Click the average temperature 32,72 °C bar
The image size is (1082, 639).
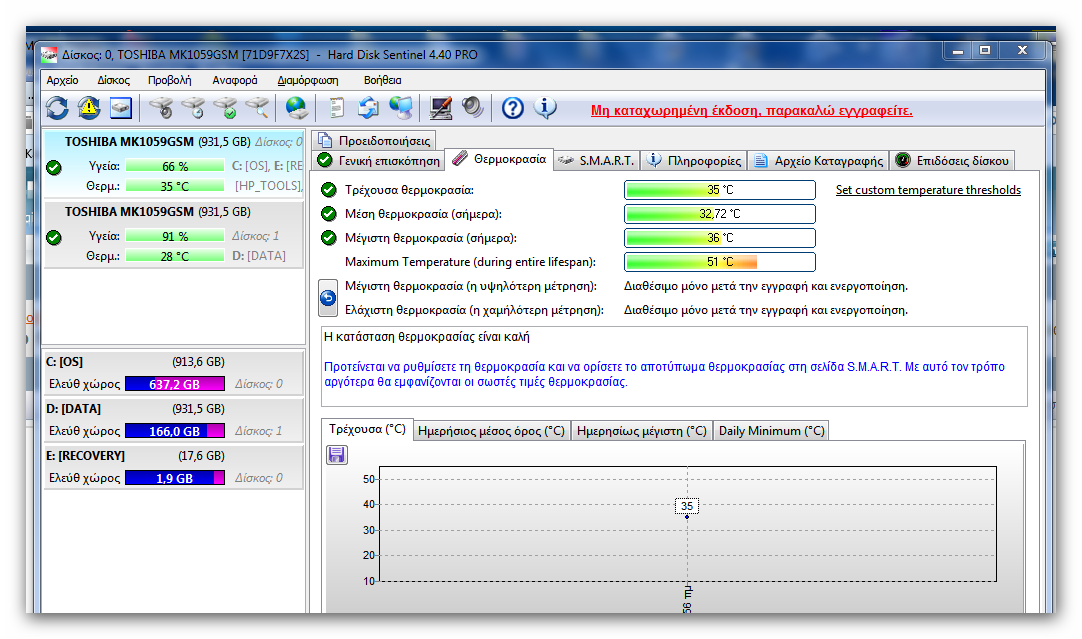720,214
